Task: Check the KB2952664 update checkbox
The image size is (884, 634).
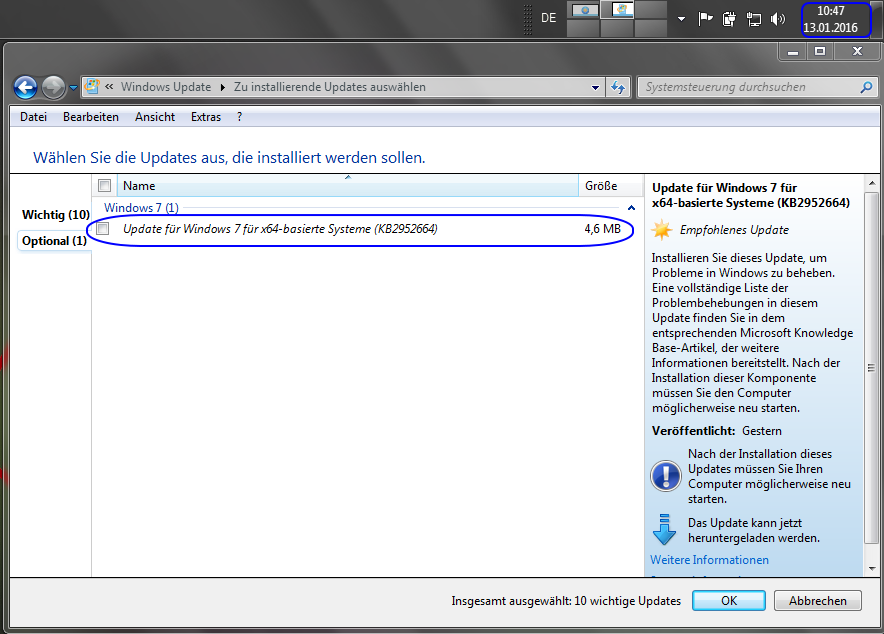Action: pyautogui.click(x=103, y=228)
